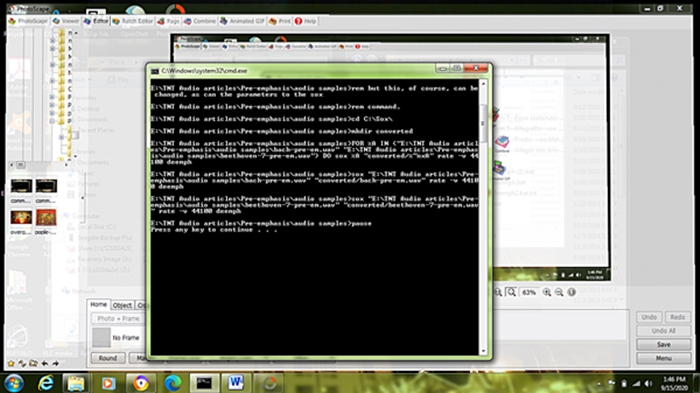Switch to the Viewer tab
This screenshot has width=700, height=393.
[66, 21]
